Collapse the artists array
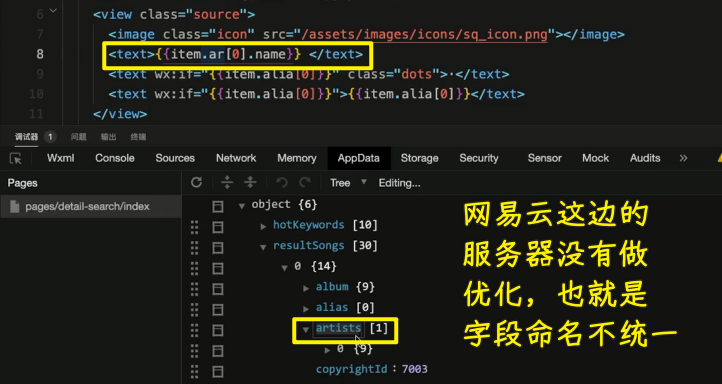722x384 pixels. coord(306,330)
